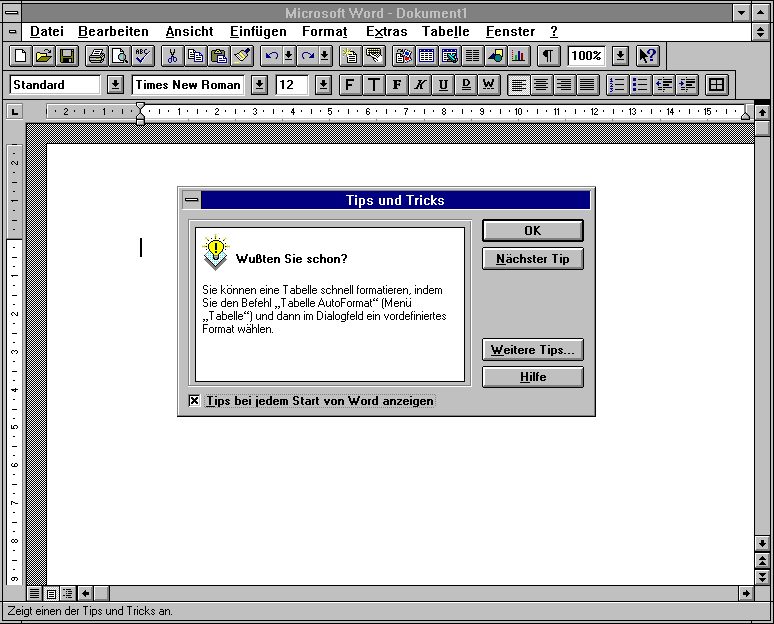
Task: Increase paragraph indent
Action: 687,85
